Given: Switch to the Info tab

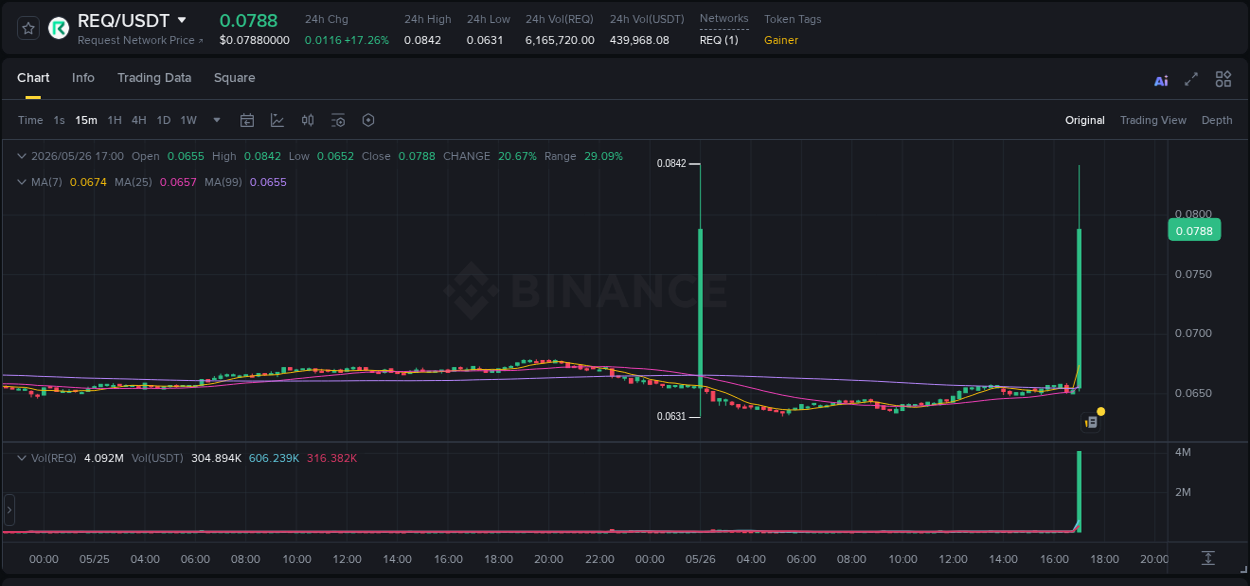Looking at the screenshot, I should point(83,78).
